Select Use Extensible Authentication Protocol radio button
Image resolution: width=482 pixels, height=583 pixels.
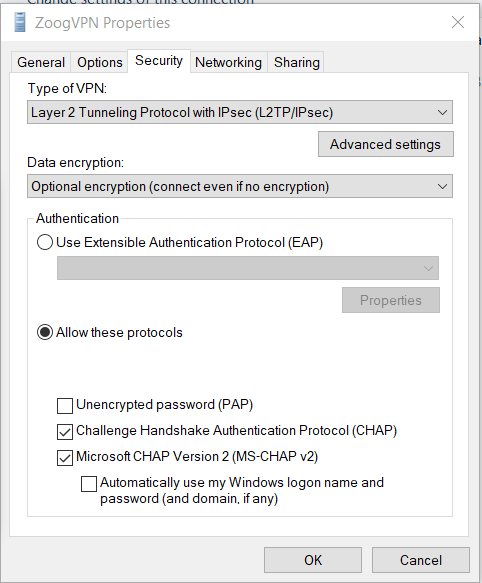pos(45,242)
